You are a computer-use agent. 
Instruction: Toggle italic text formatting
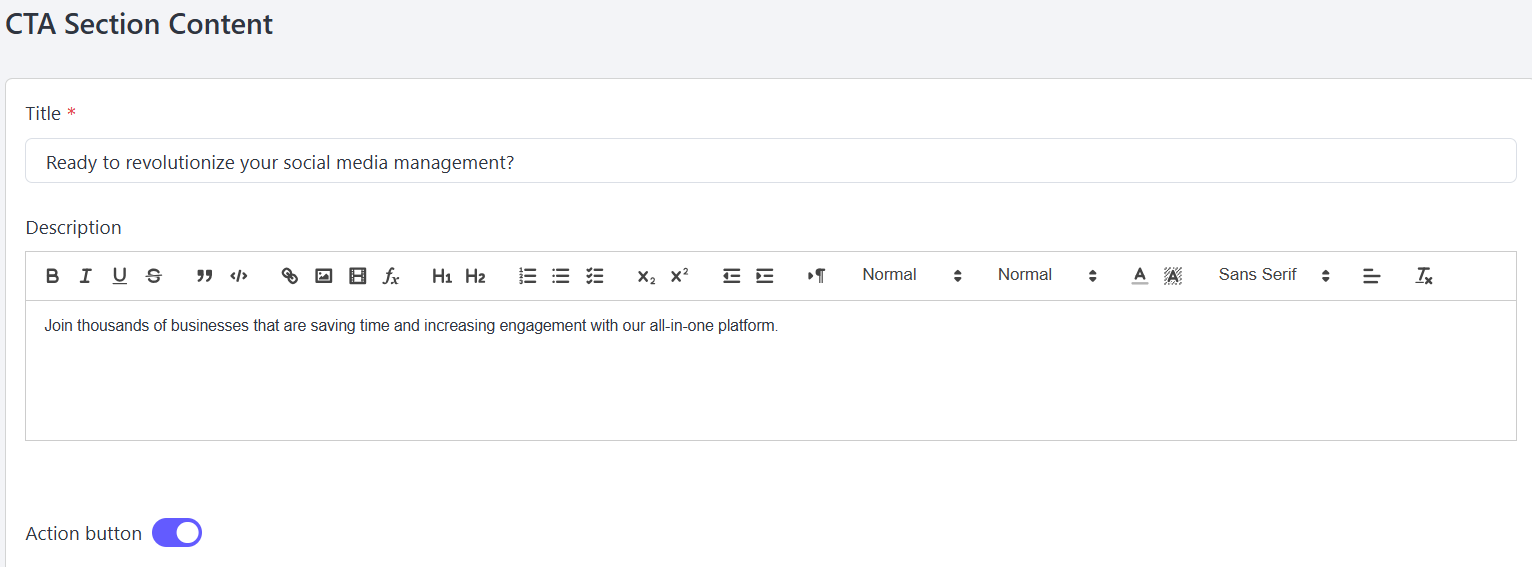click(86, 276)
